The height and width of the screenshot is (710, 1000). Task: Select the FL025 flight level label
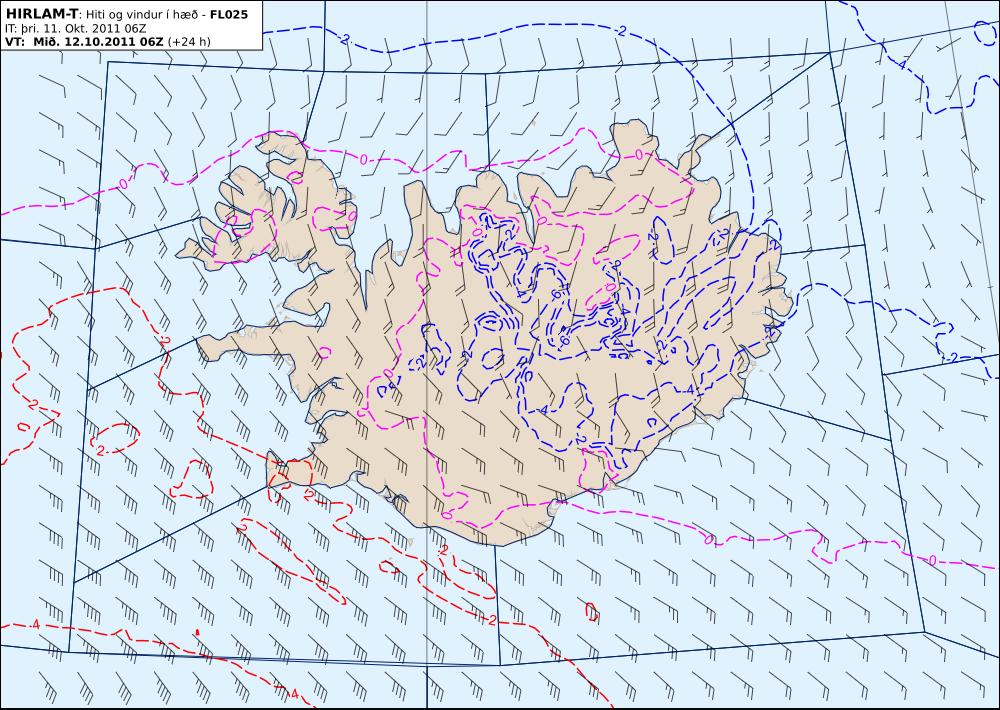click(x=228, y=14)
